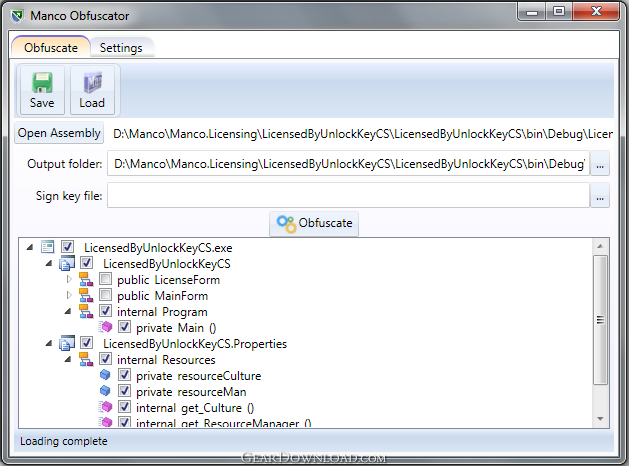Uncheck the private resourceCulture checkbox
Viewport: 629px width, 466px height.
click(124, 375)
